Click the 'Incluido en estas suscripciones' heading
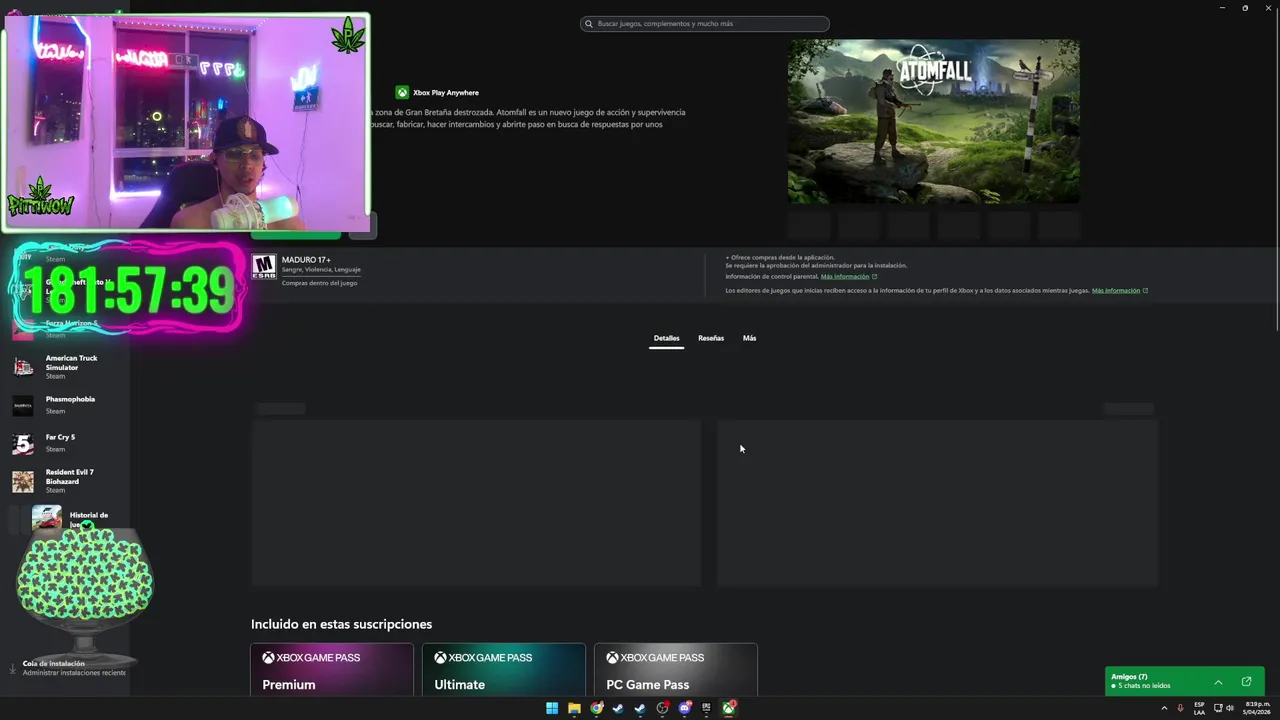1280x720 pixels. click(341, 624)
